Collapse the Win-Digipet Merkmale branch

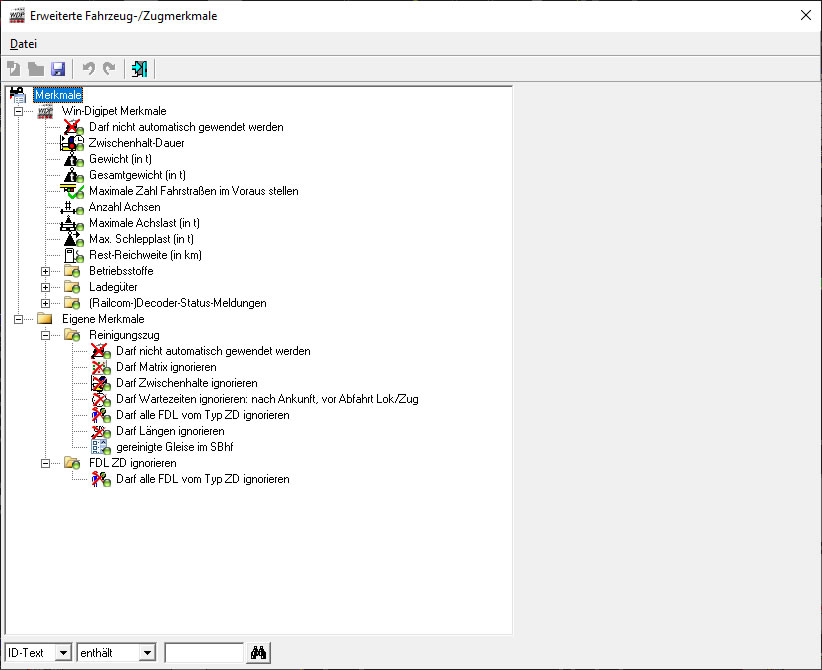tap(18, 111)
